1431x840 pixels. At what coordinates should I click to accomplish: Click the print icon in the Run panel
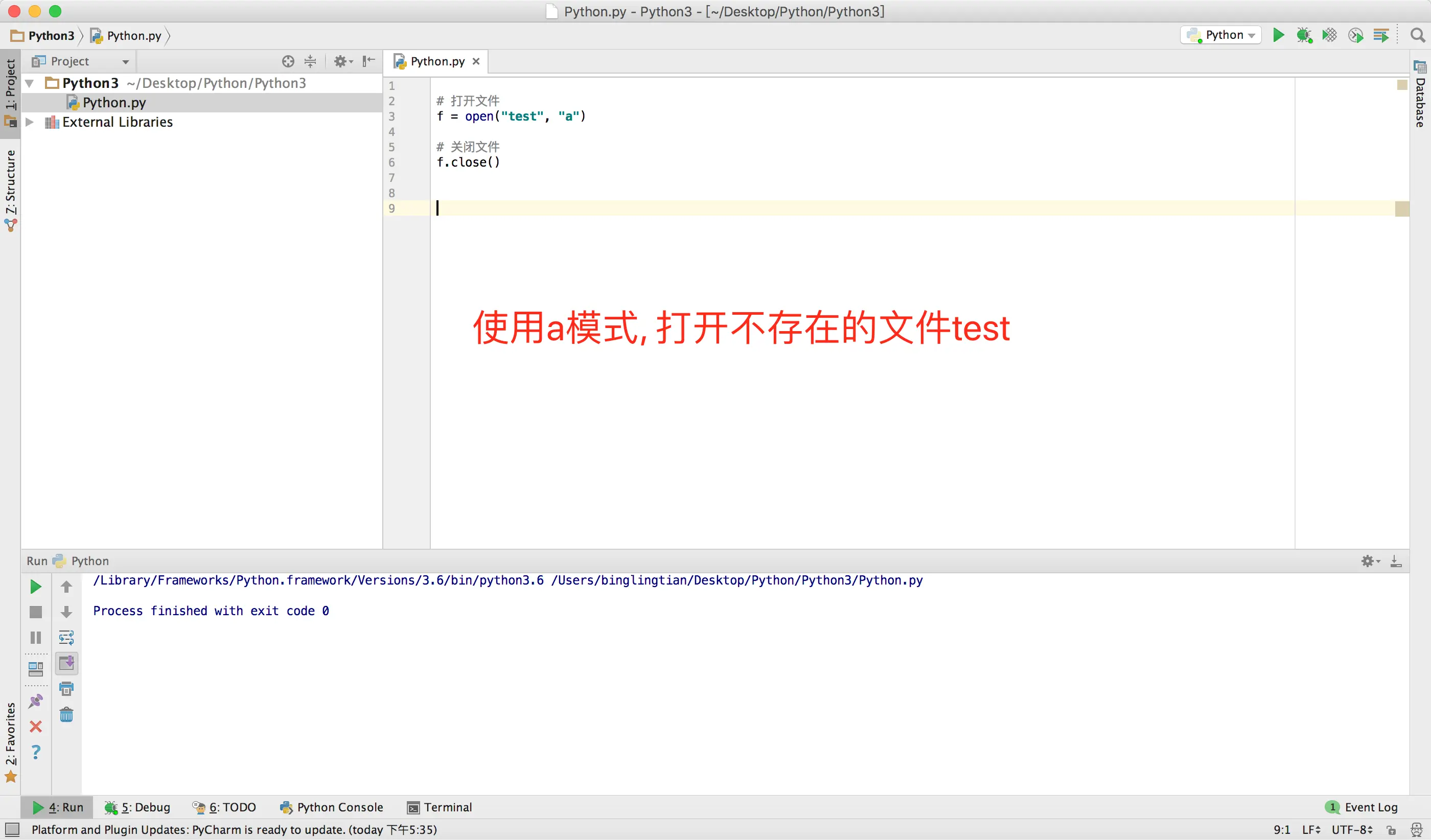(66, 689)
